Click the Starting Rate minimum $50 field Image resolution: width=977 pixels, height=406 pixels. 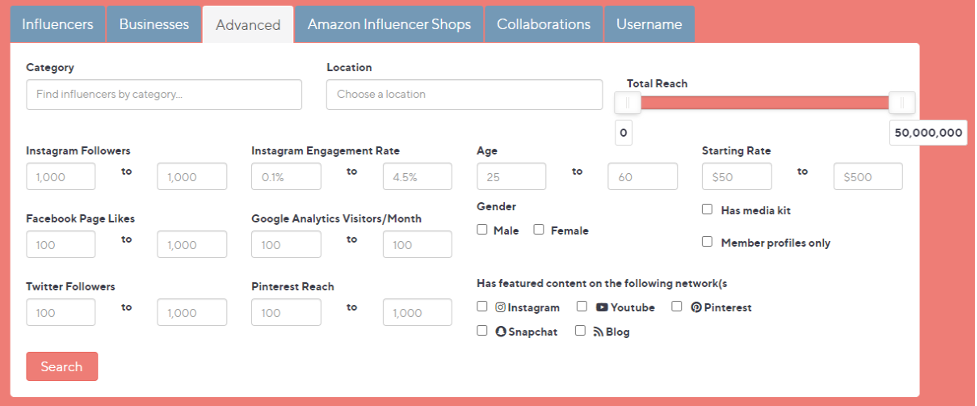click(736, 177)
